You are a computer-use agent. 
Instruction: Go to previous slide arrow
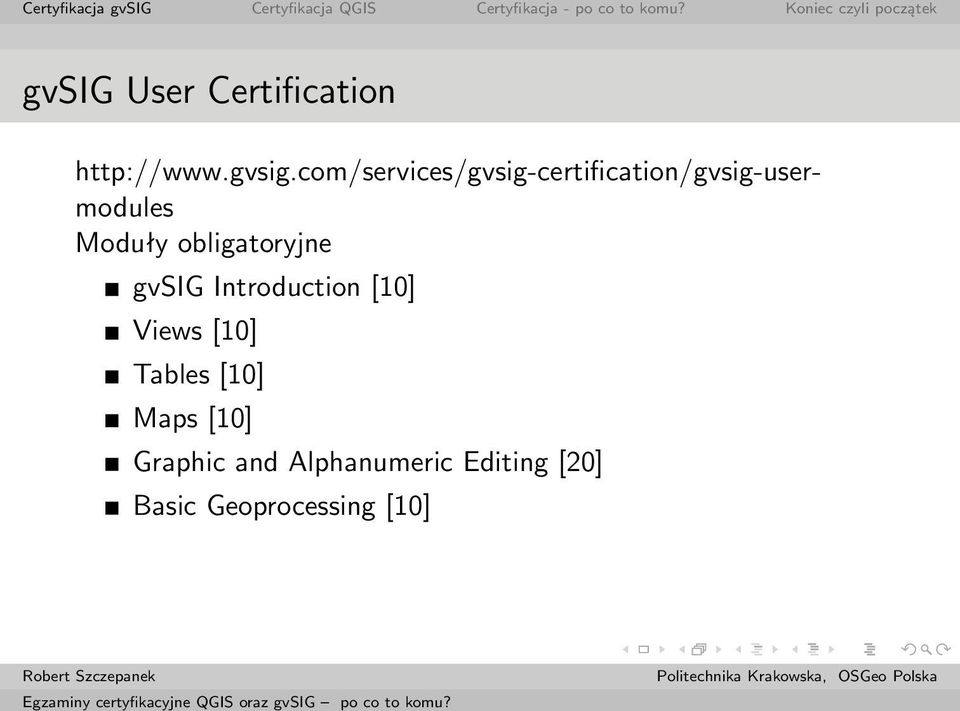pyautogui.click(x=626, y=649)
